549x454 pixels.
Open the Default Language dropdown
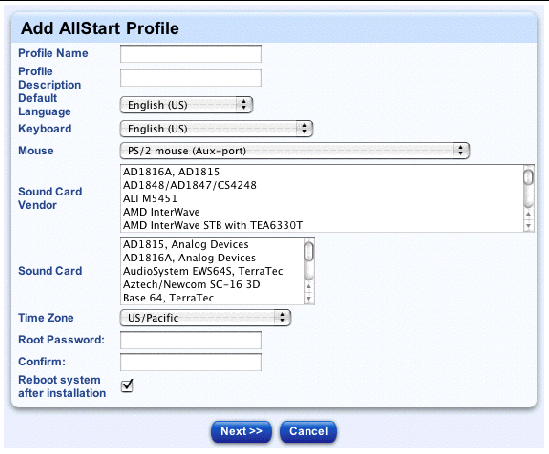(186, 105)
